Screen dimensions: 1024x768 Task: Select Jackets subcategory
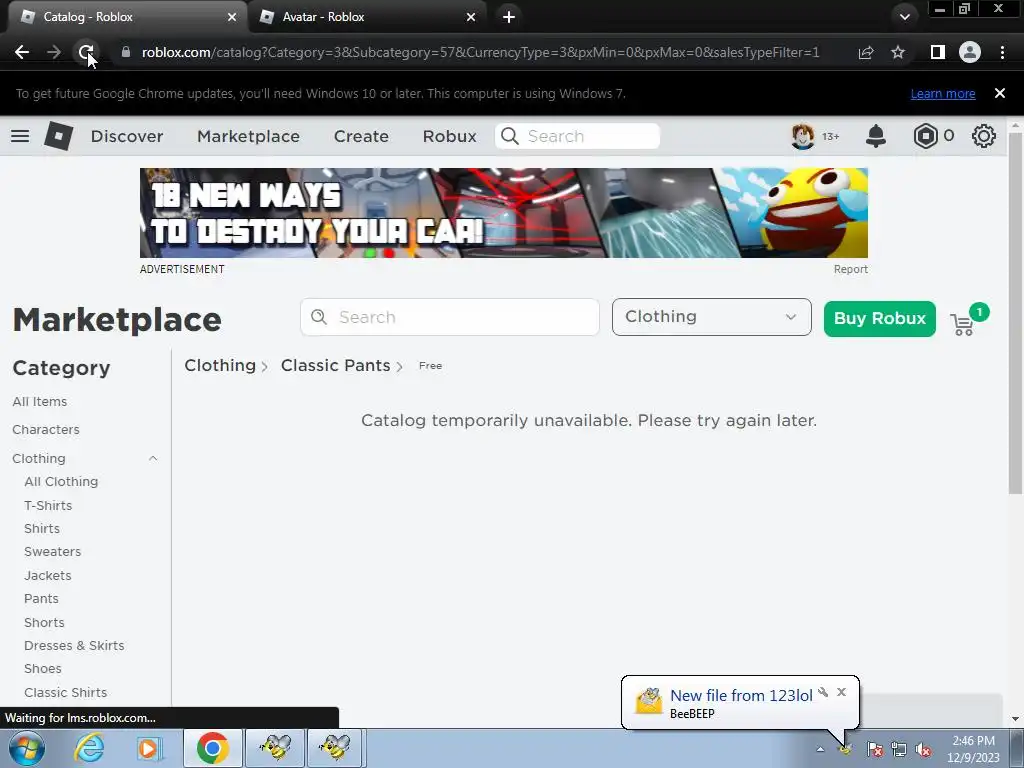(48, 575)
